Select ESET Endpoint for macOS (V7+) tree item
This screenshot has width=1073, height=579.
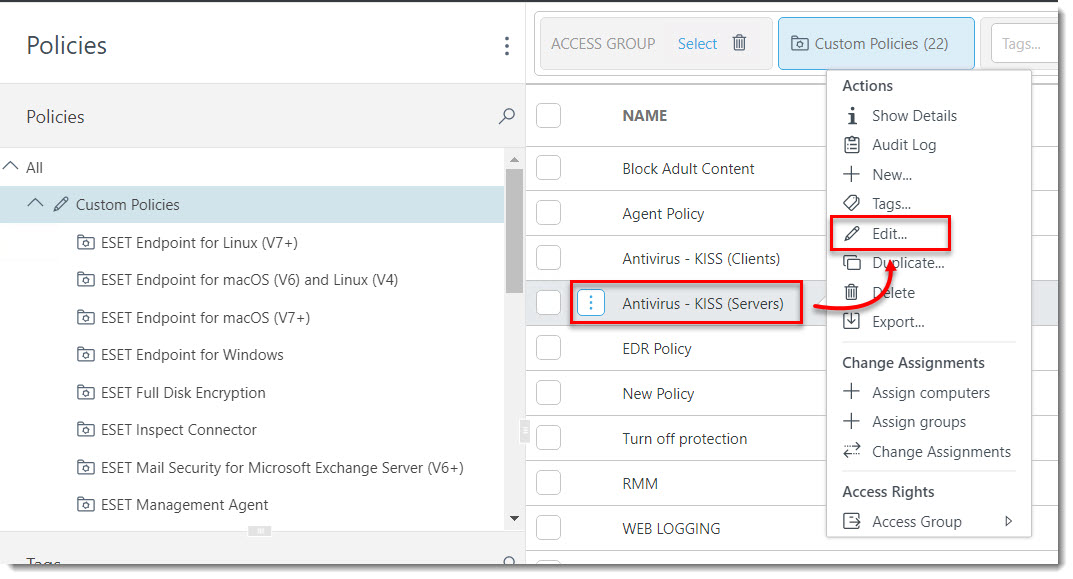tap(205, 318)
